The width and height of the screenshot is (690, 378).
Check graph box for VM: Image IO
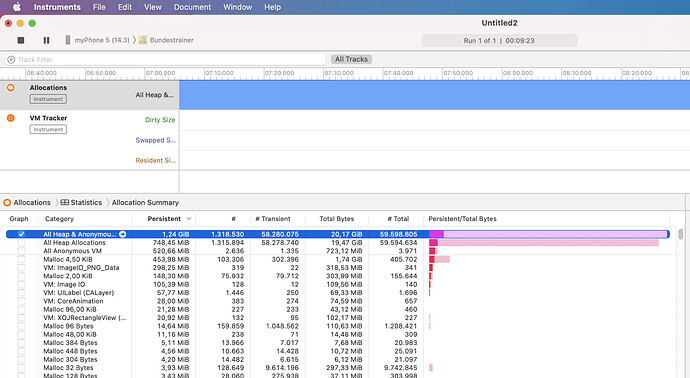(21, 284)
